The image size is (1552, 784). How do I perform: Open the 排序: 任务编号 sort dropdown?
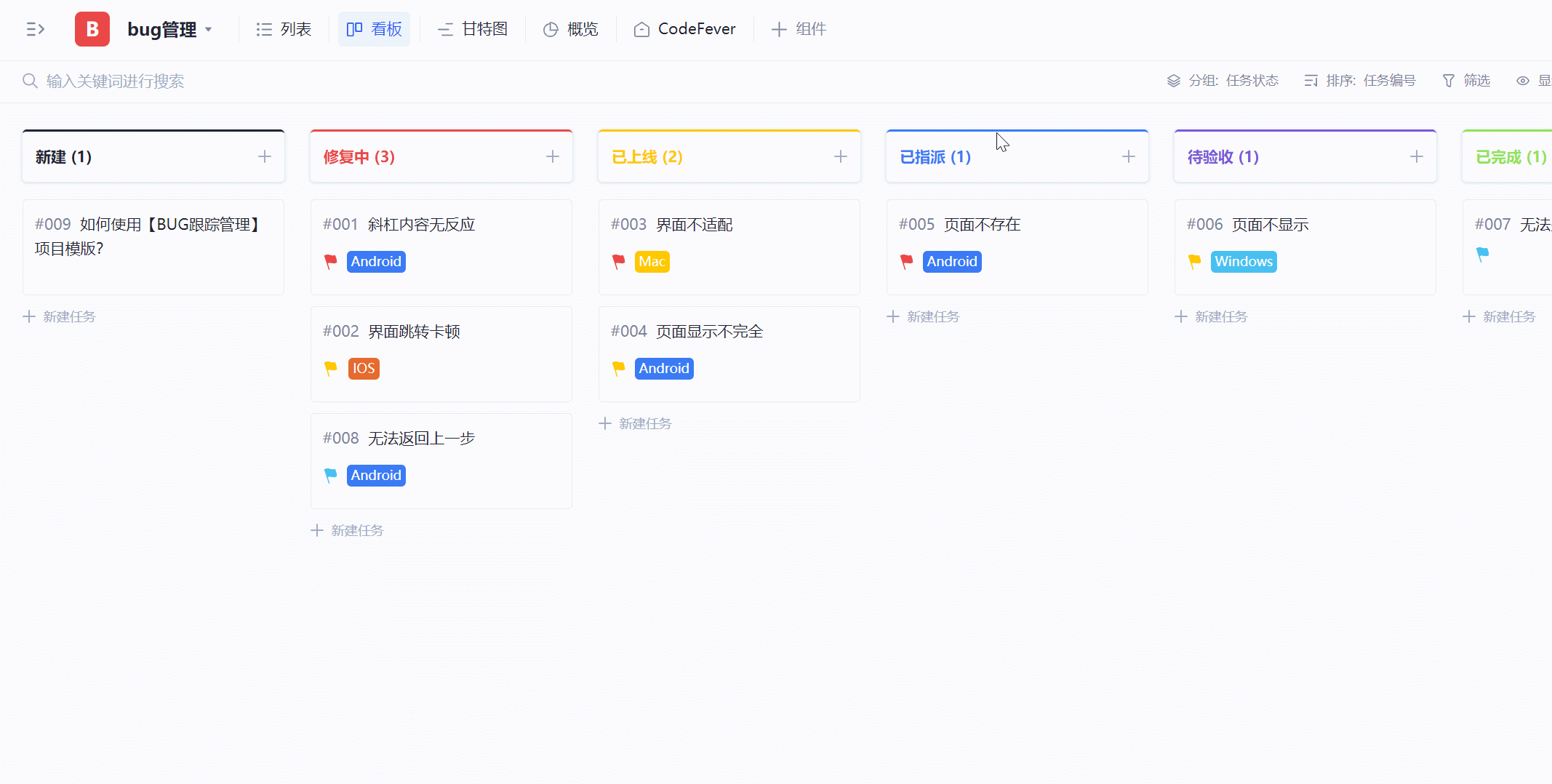click(x=1360, y=81)
